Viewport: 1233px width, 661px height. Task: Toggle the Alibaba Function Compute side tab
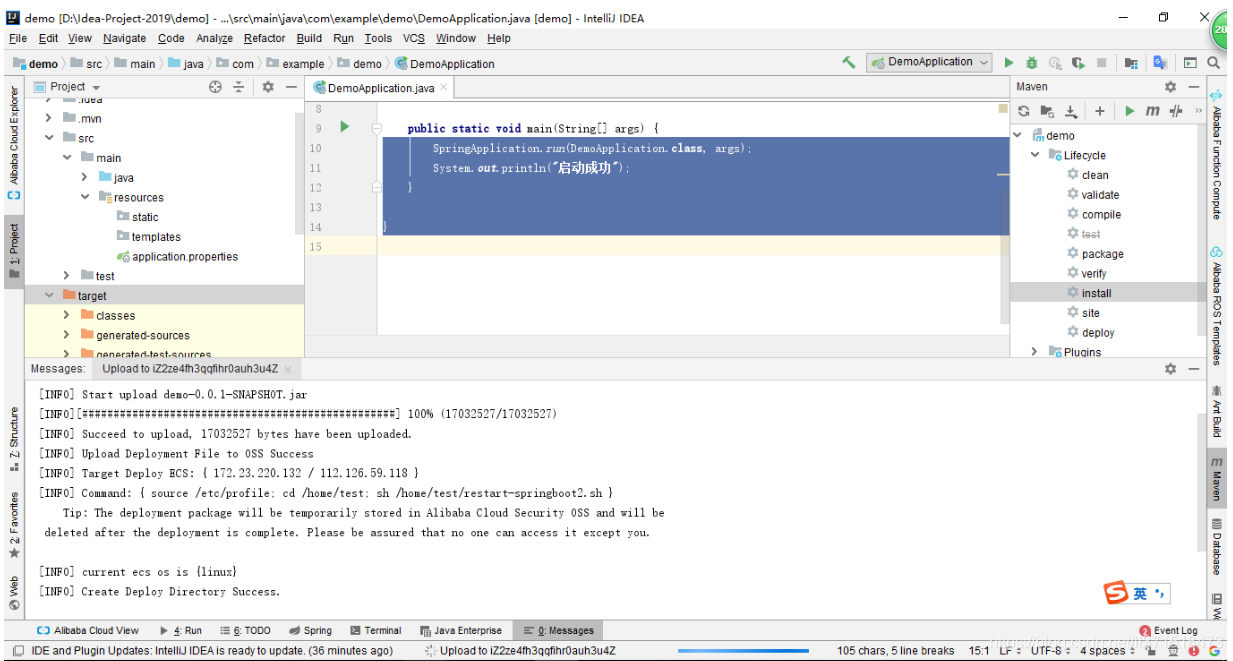[x=1217, y=152]
